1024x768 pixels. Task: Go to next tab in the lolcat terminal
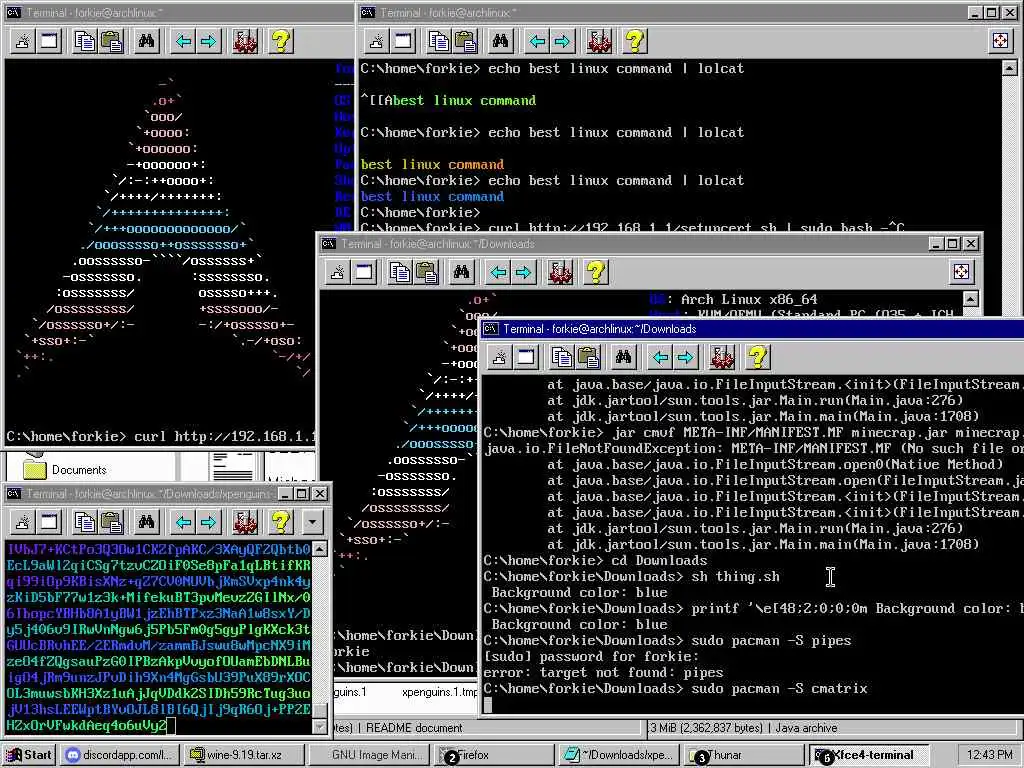click(562, 42)
